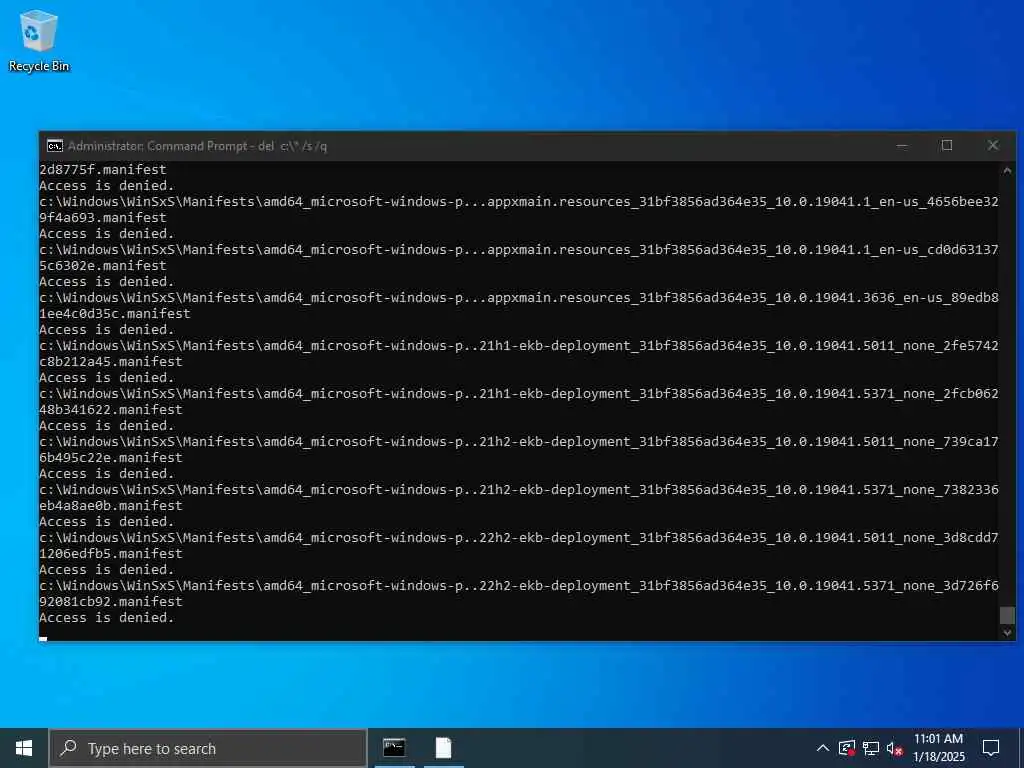The image size is (1024, 768).
Task: Open the Recycle Bin desktop icon
Action: [x=39, y=40]
